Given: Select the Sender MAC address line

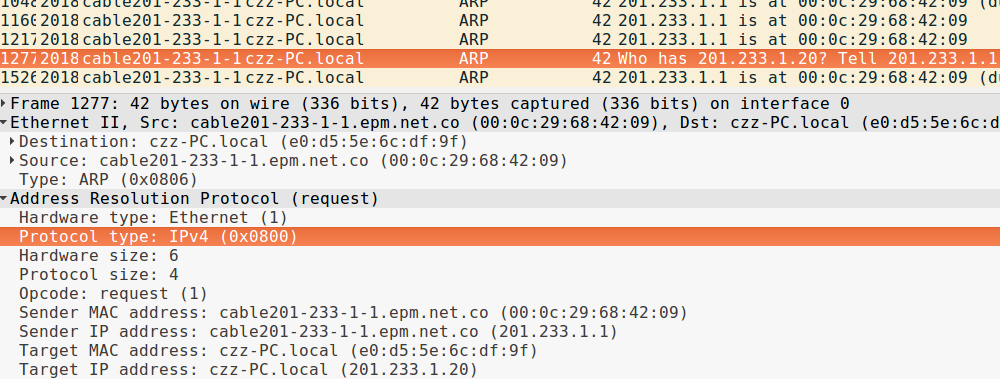Looking at the screenshot, I should pos(500,313).
